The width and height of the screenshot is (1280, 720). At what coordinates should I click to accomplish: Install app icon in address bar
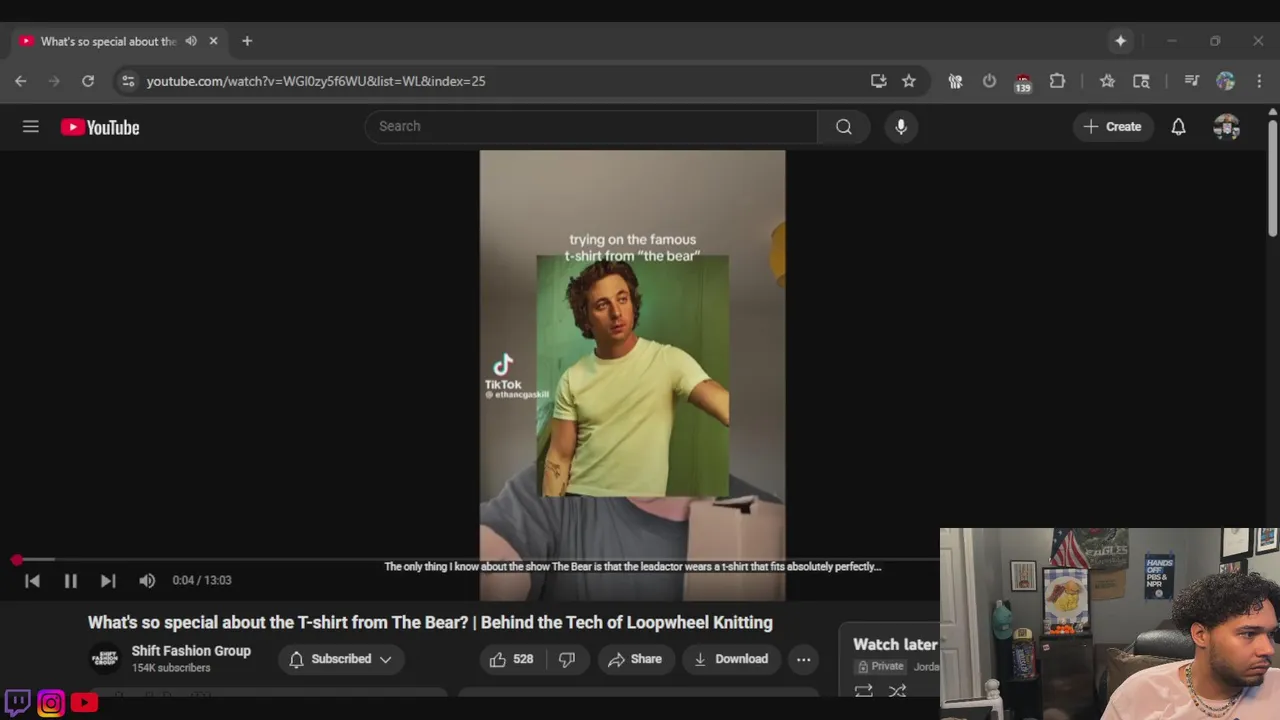pos(878,81)
